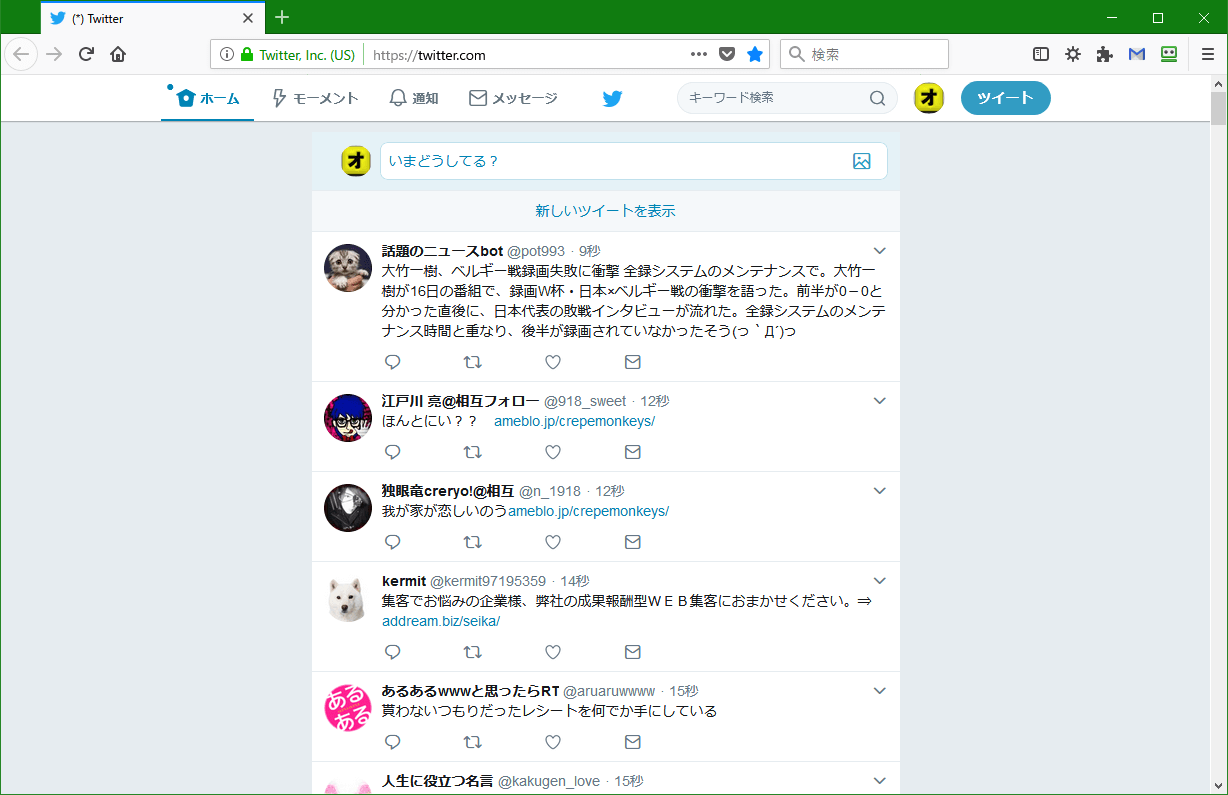Open addream.biz/seika/ link
1228x795 pixels.
tap(441, 621)
